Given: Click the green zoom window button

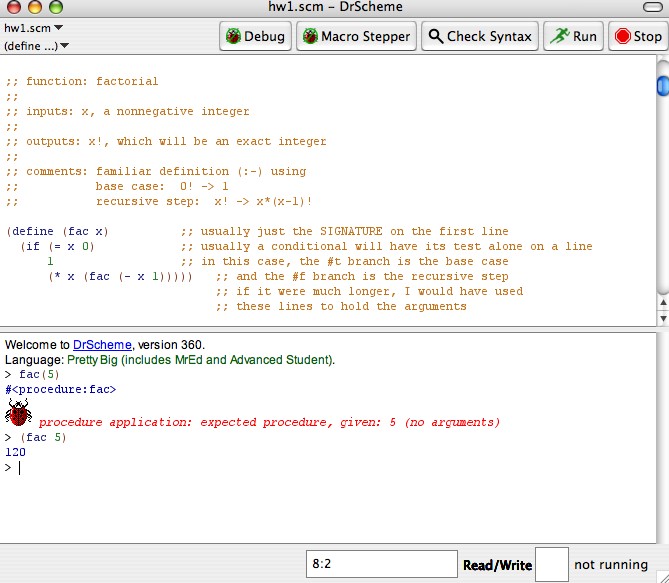Looking at the screenshot, I should 55,8.
